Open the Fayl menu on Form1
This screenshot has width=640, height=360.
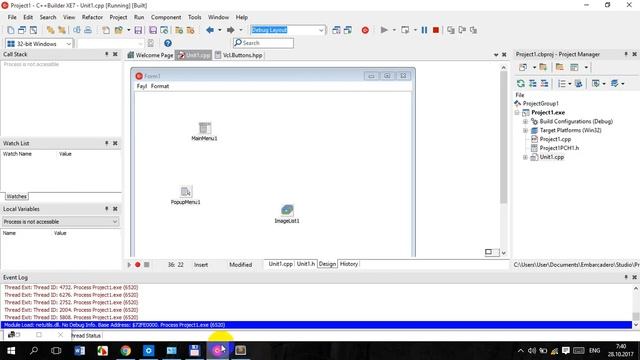[x=141, y=86]
